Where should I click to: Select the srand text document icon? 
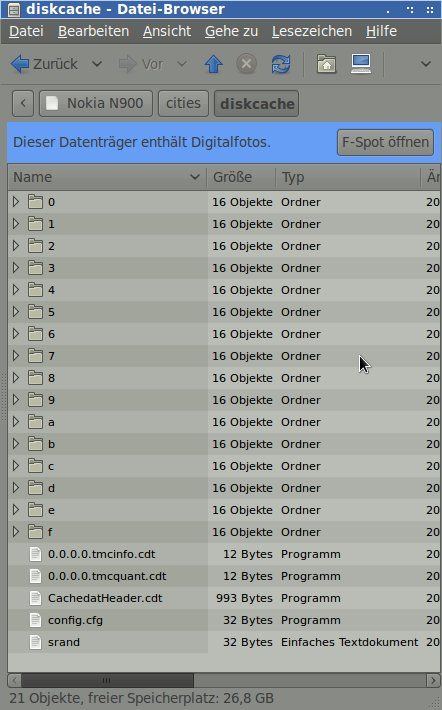(35, 642)
